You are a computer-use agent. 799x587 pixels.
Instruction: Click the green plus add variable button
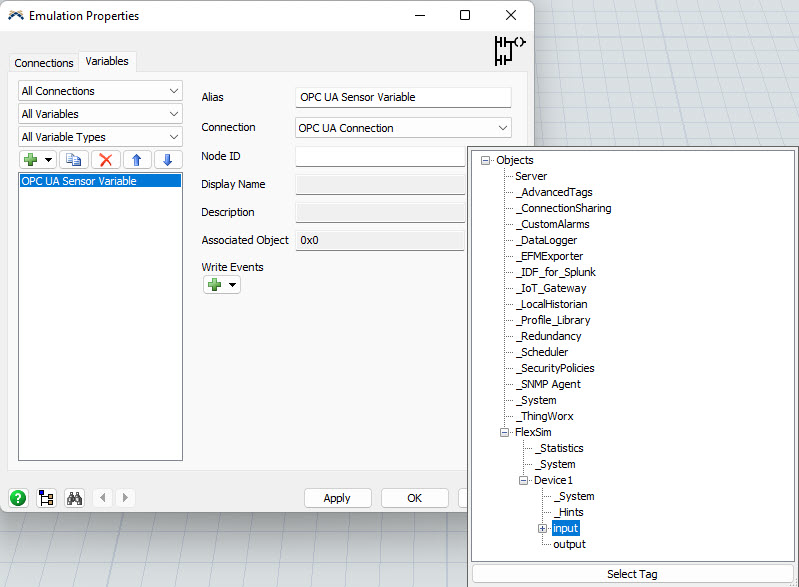[x=32, y=160]
